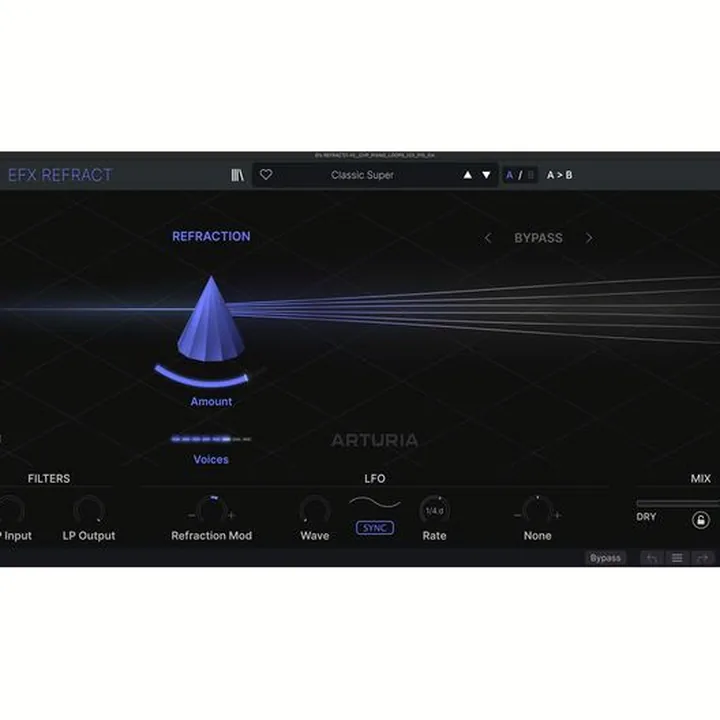
Task: Click the Rate knob showing 1/4 d
Action: click(434, 510)
